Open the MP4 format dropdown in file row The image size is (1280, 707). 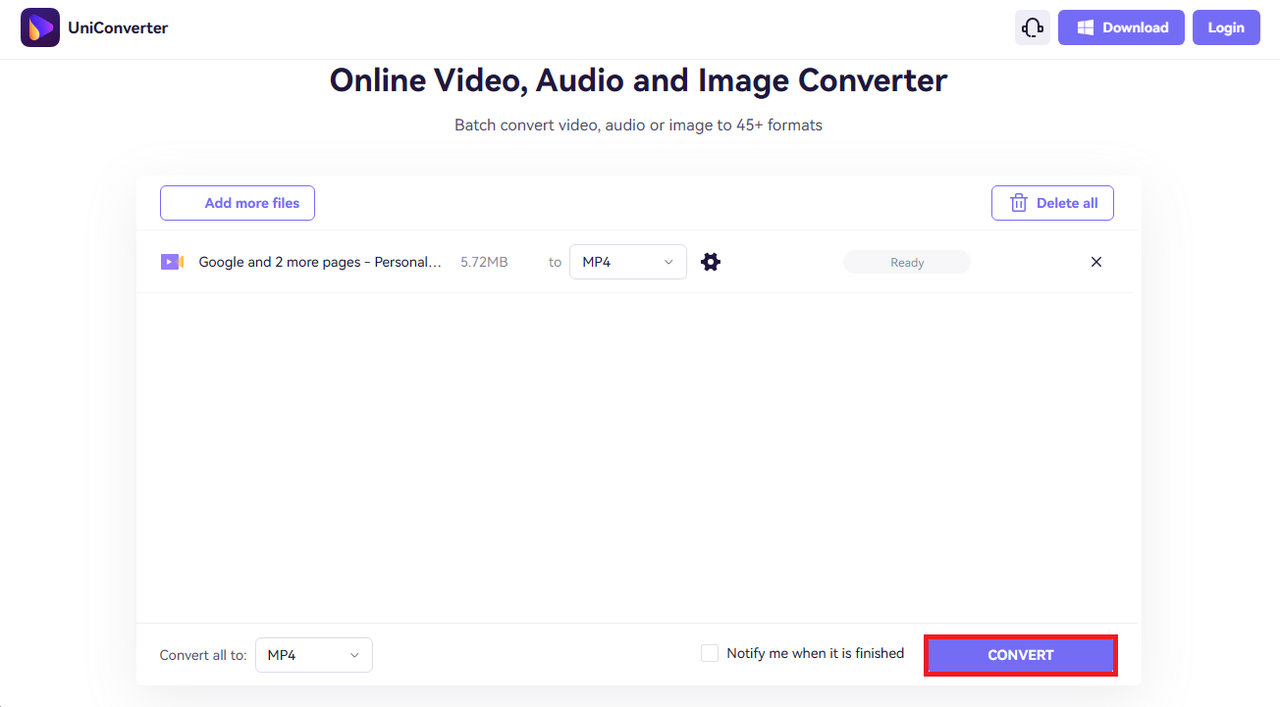pyautogui.click(x=628, y=262)
